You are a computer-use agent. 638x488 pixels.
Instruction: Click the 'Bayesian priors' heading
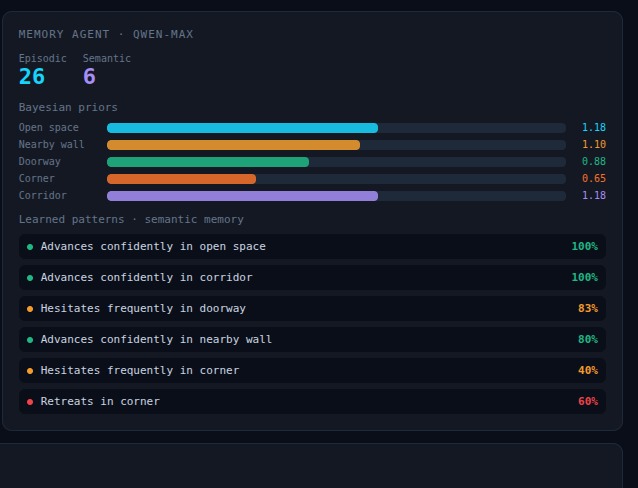pyautogui.click(x=68, y=107)
